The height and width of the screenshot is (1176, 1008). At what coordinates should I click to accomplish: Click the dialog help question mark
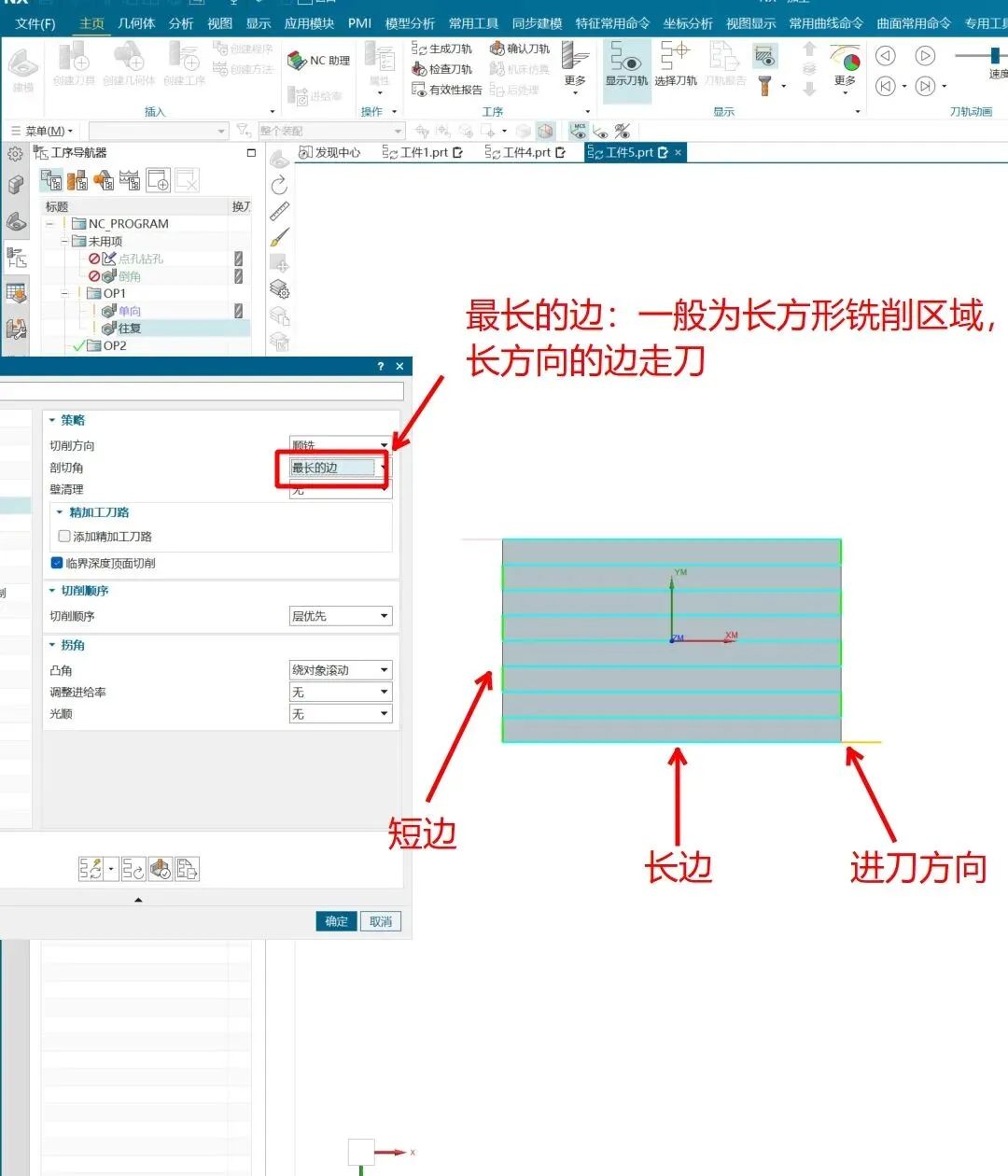[380, 366]
